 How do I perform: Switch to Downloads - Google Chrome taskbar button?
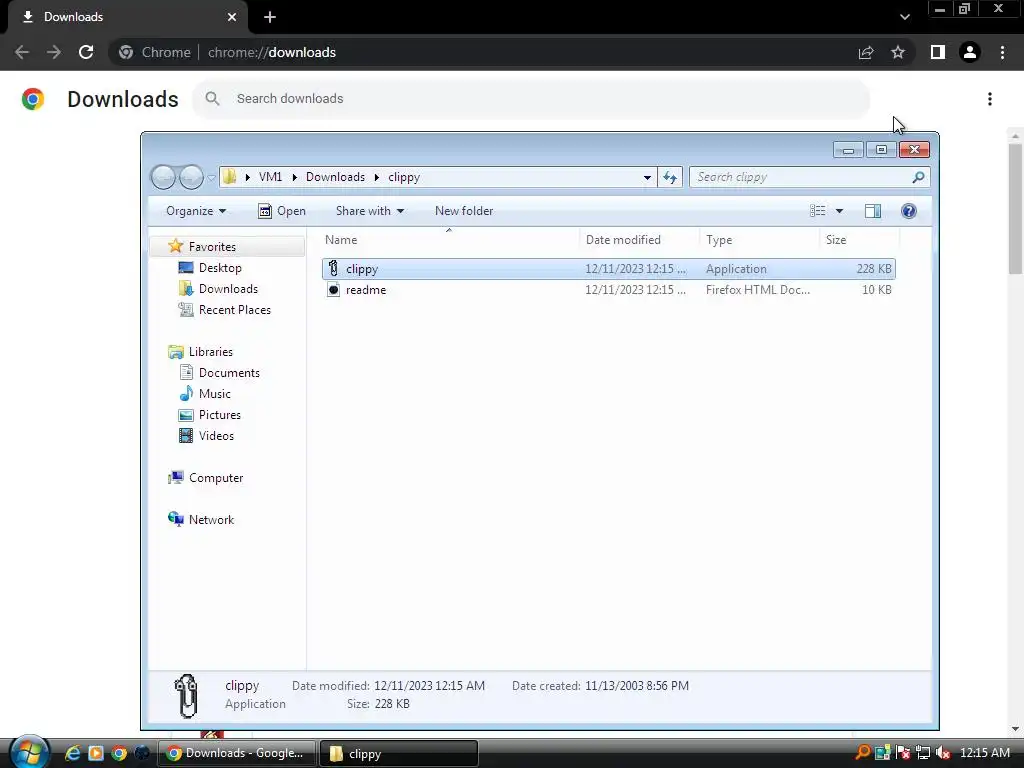point(236,753)
